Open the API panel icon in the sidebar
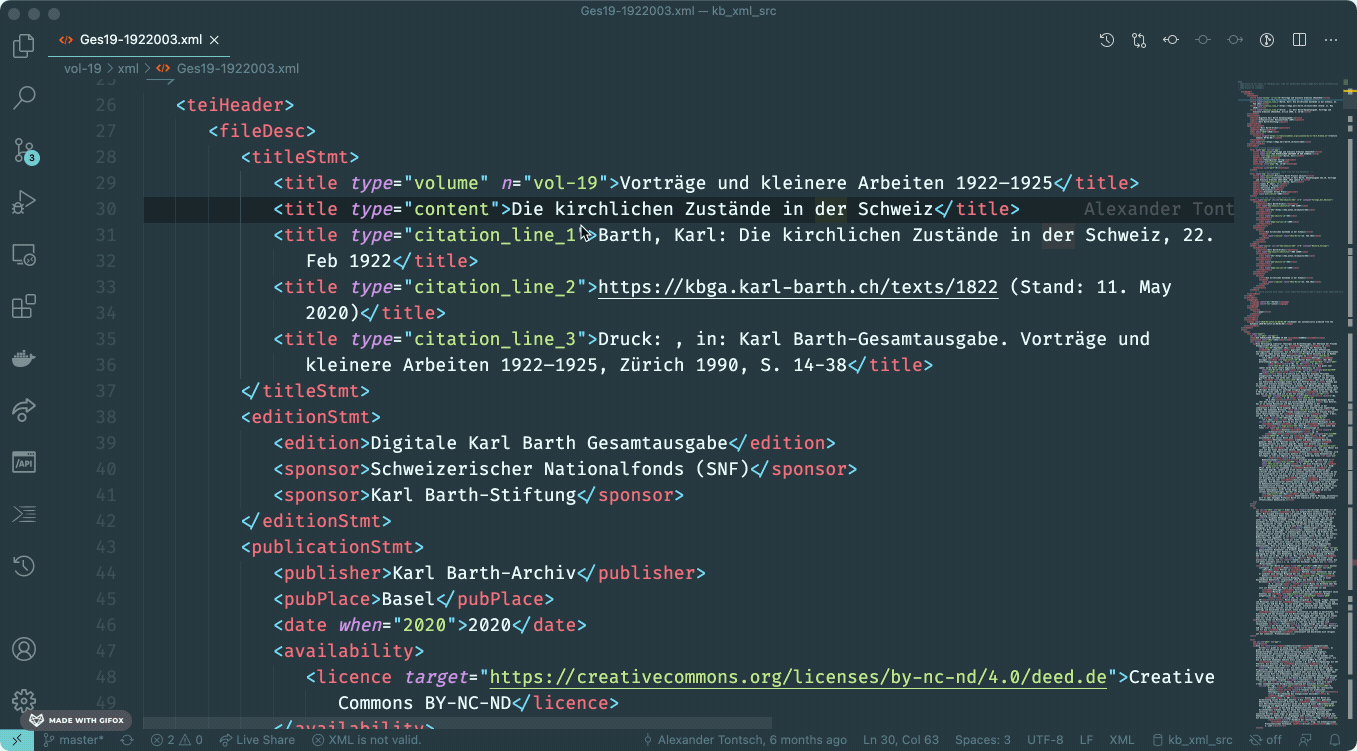 (x=24, y=462)
